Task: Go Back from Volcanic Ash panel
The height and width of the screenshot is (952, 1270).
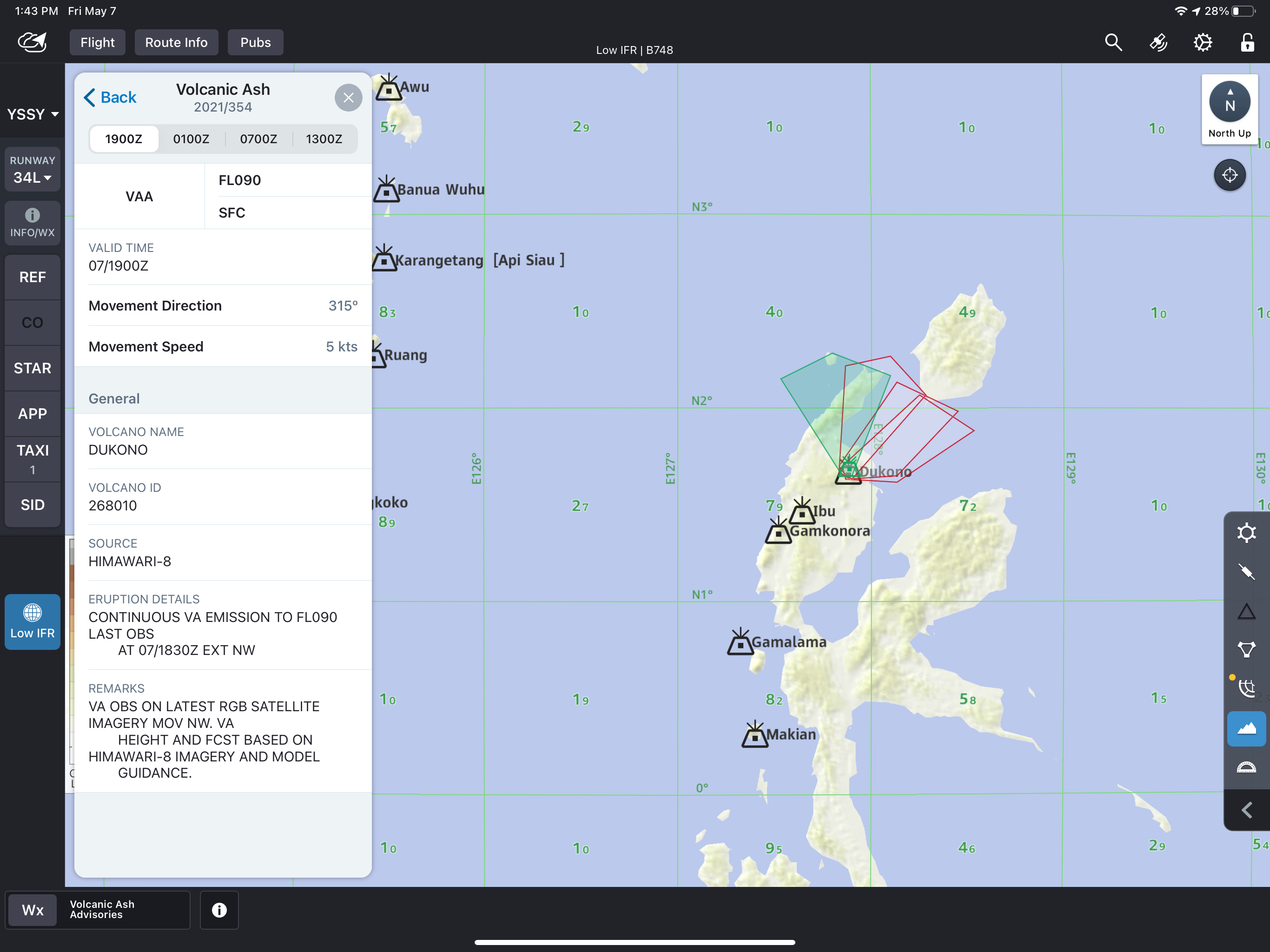Action: click(x=110, y=97)
